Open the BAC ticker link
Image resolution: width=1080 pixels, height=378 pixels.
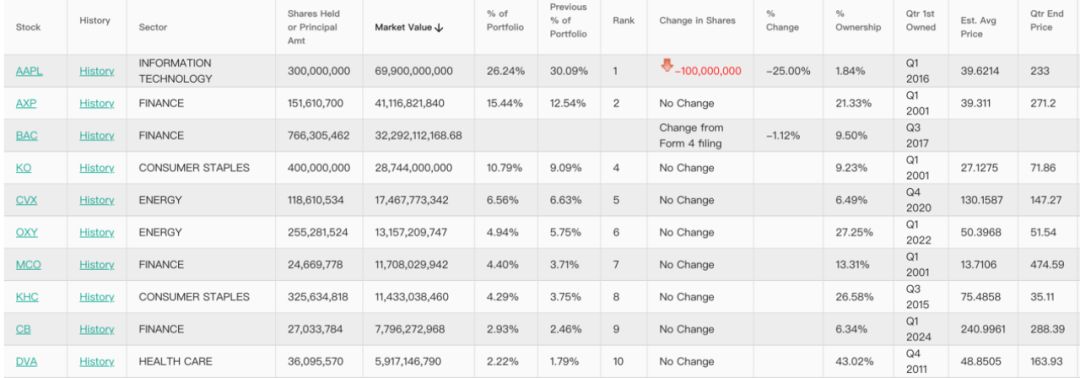click(27, 136)
